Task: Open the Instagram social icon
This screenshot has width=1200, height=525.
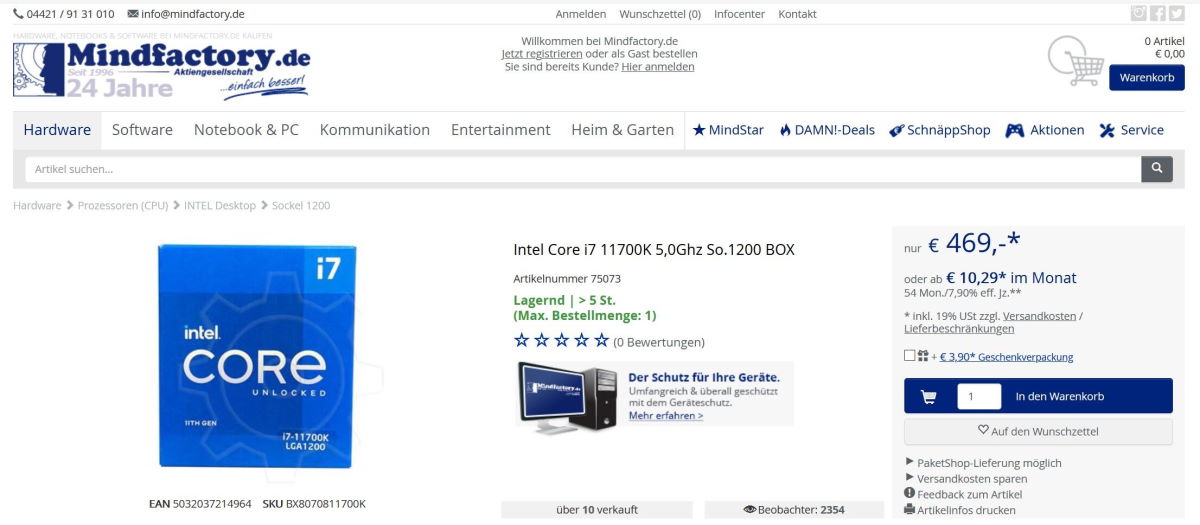Action: click(x=1138, y=13)
